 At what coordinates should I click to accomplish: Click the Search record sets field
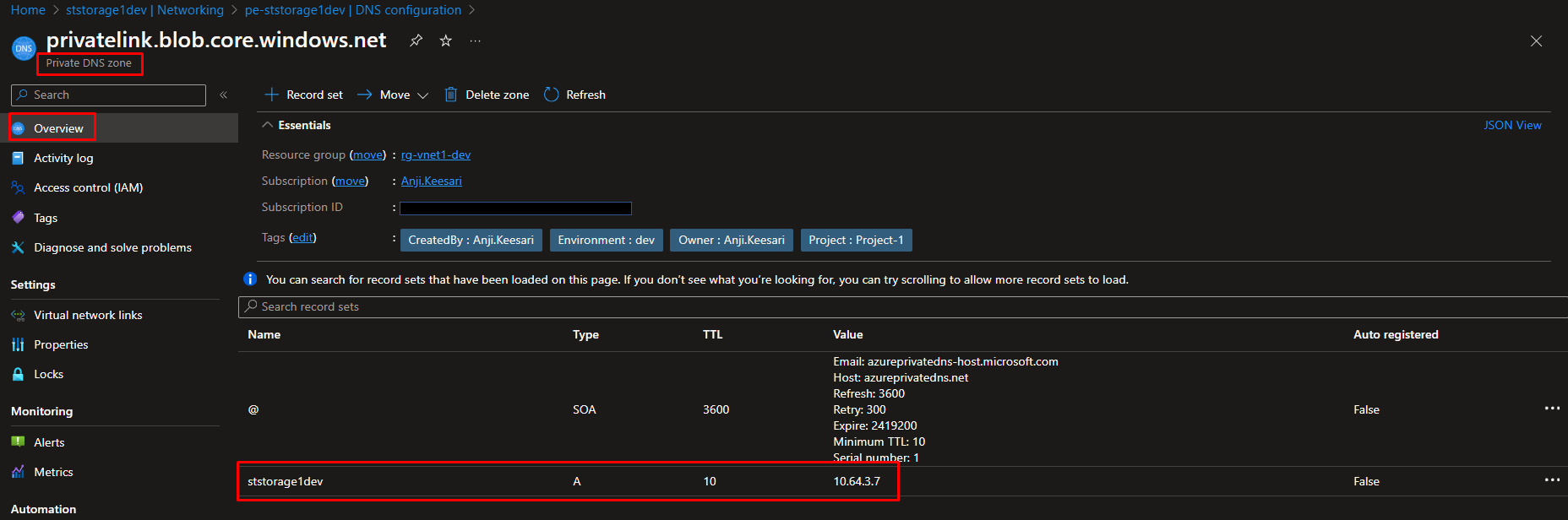(903, 306)
